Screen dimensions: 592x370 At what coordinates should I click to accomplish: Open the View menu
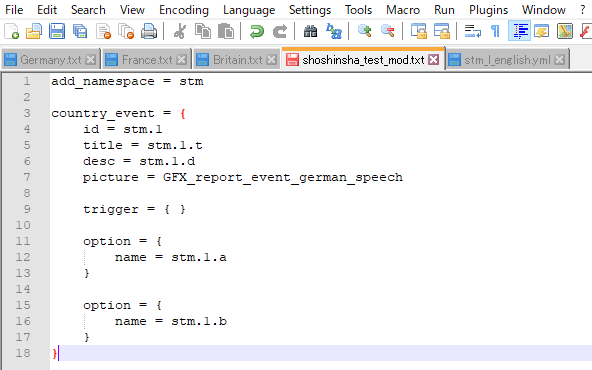pos(132,9)
